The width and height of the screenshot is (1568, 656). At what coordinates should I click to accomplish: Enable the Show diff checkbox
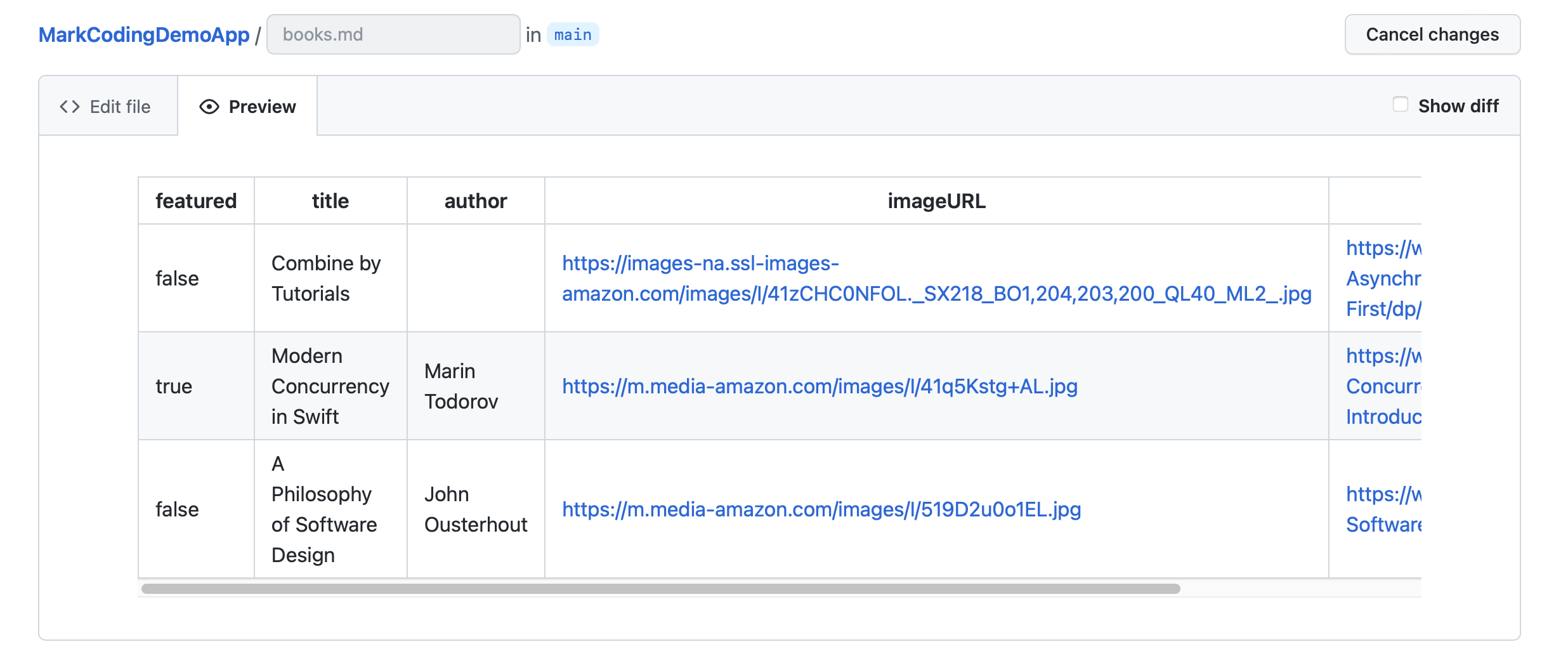pyautogui.click(x=1400, y=105)
